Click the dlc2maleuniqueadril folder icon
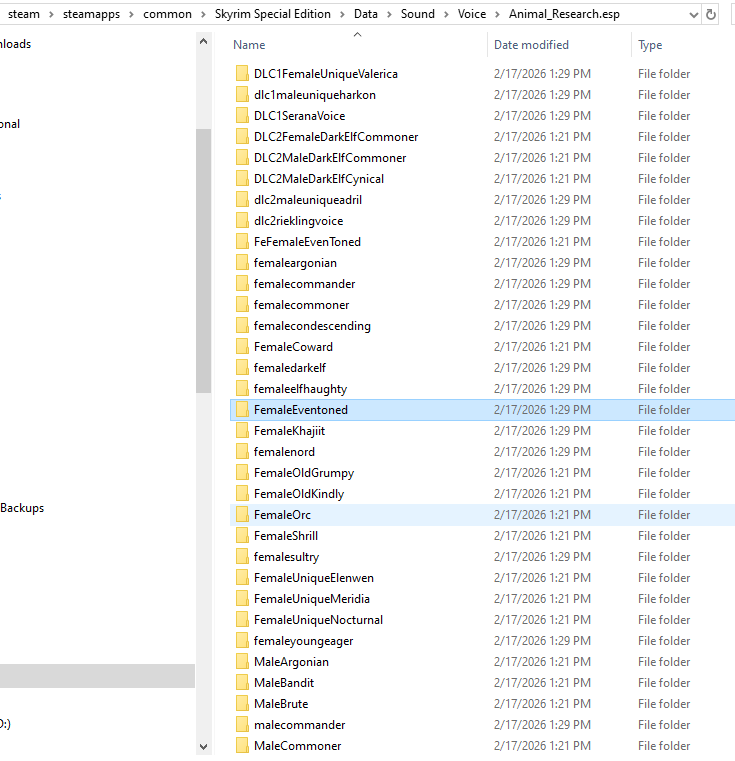The width and height of the screenshot is (735, 761). pyautogui.click(x=242, y=199)
